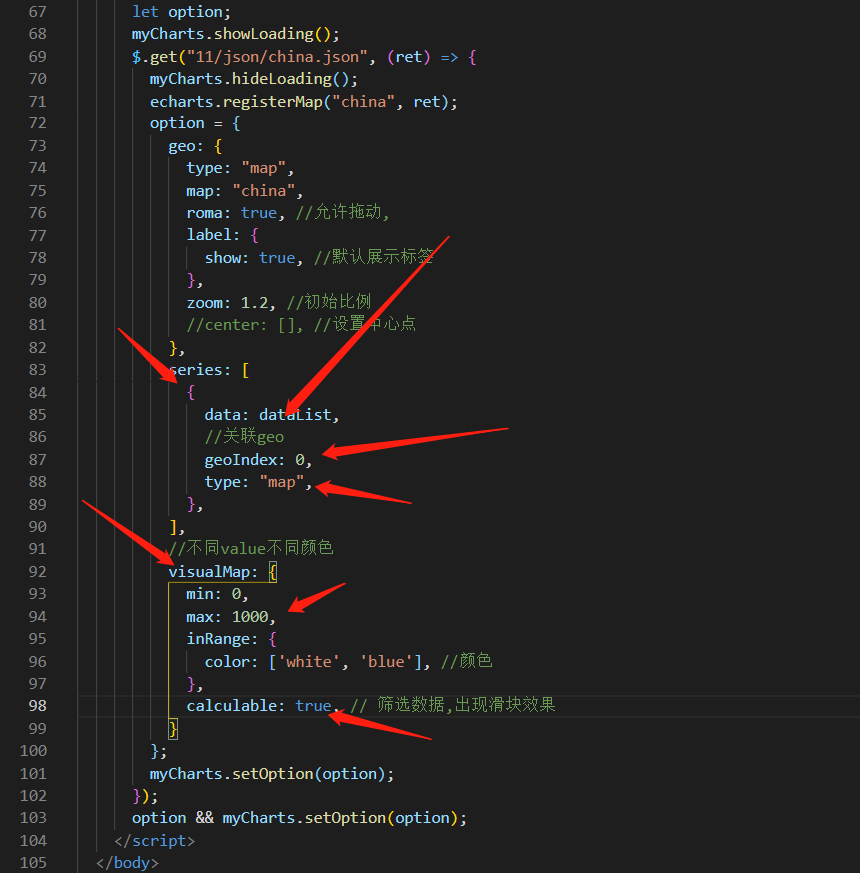This screenshot has width=860, height=873.
Task: Click the 'geoIndex: 0,' property
Action: pyautogui.click(x=258, y=460)
